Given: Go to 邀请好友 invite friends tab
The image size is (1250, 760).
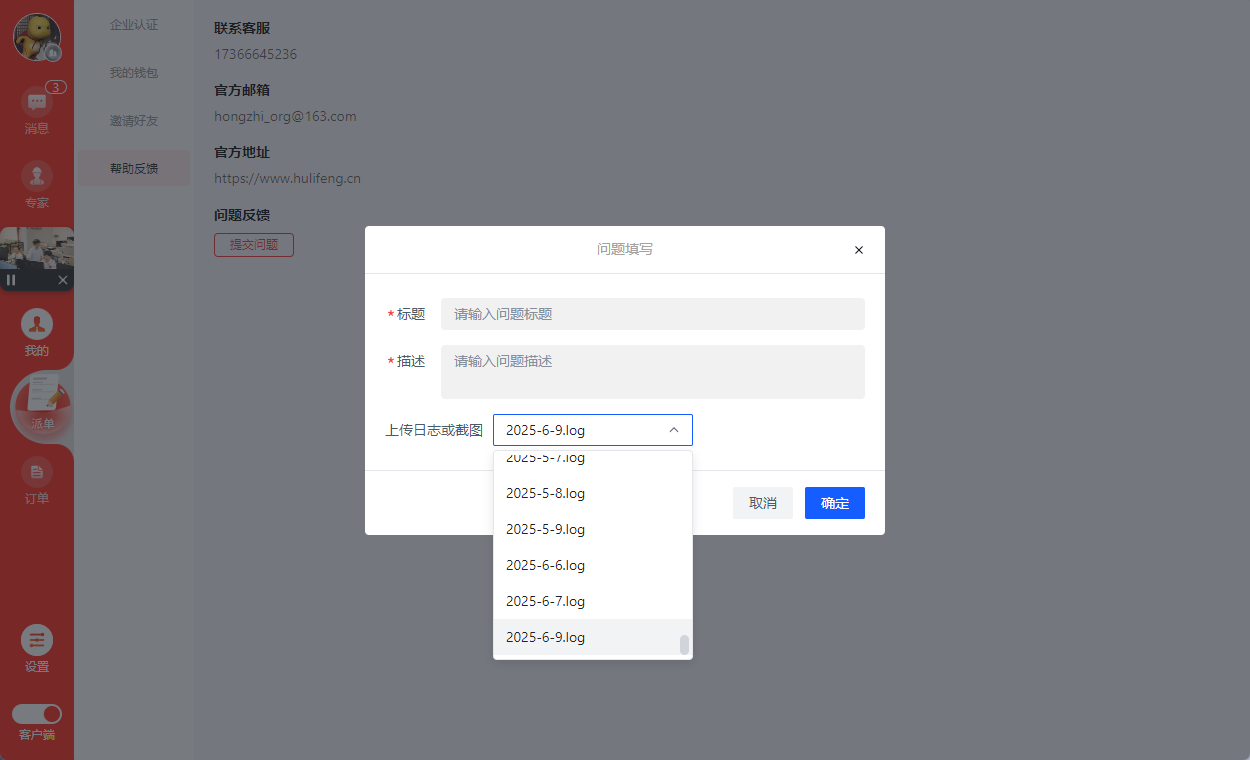Looking at the screenshot, I should pos(134,121).
